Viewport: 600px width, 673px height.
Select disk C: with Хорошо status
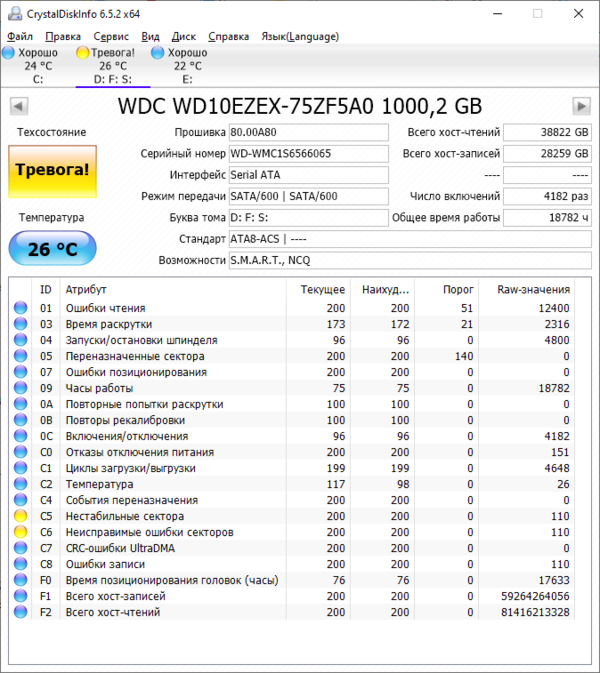[38, 66]
